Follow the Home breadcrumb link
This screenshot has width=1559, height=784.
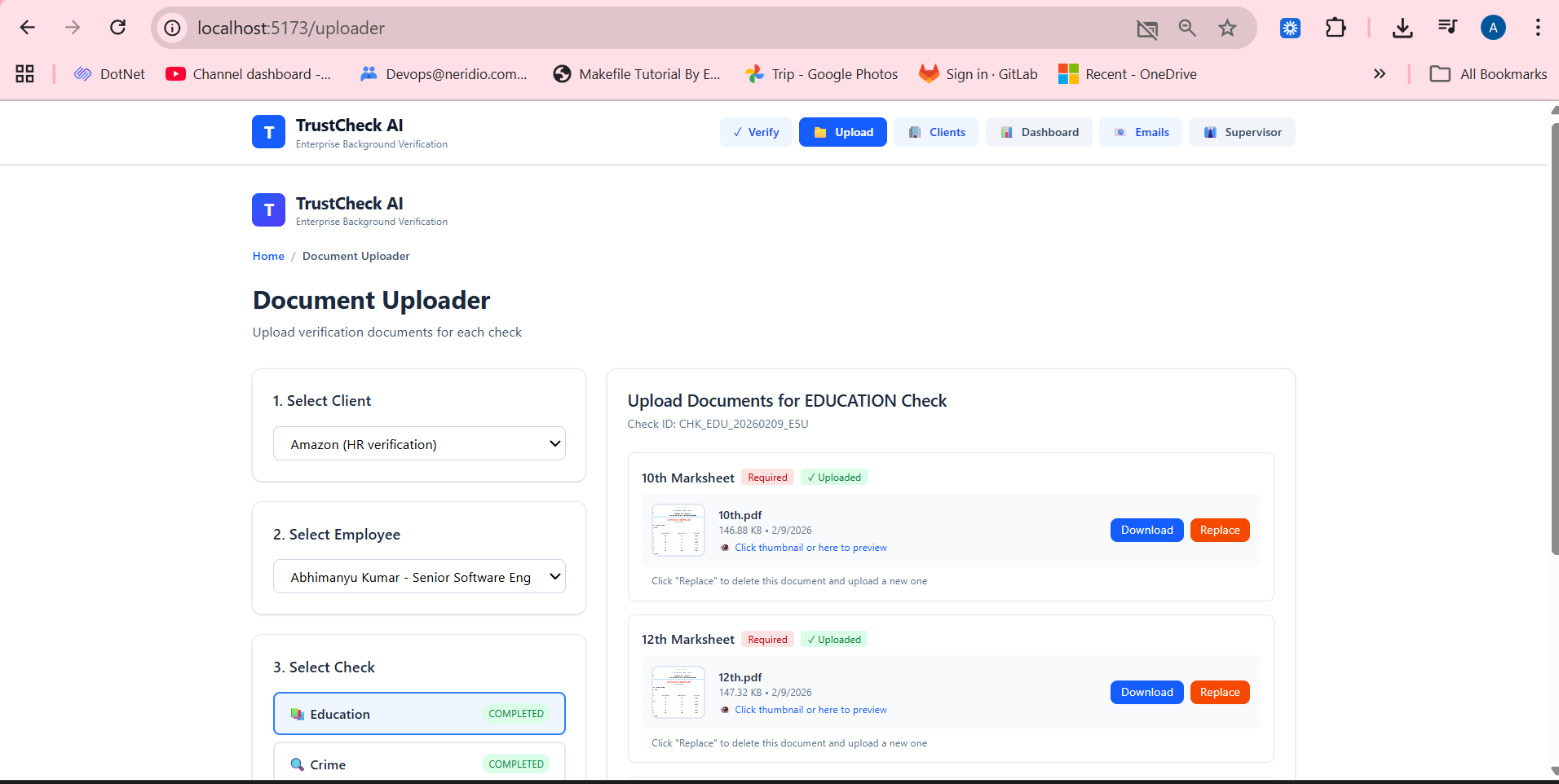click(x=268, y=256)
